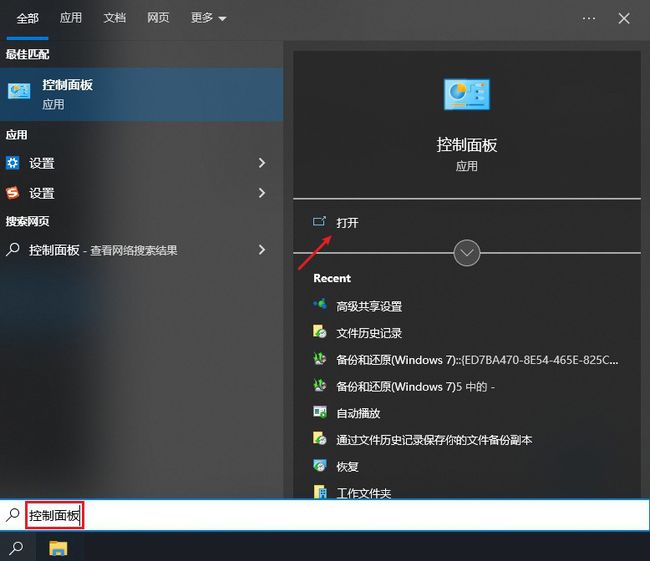Expand the arrow beside gear 设置 result
This screenshot has width=650, height=561.
coord(262,163)
